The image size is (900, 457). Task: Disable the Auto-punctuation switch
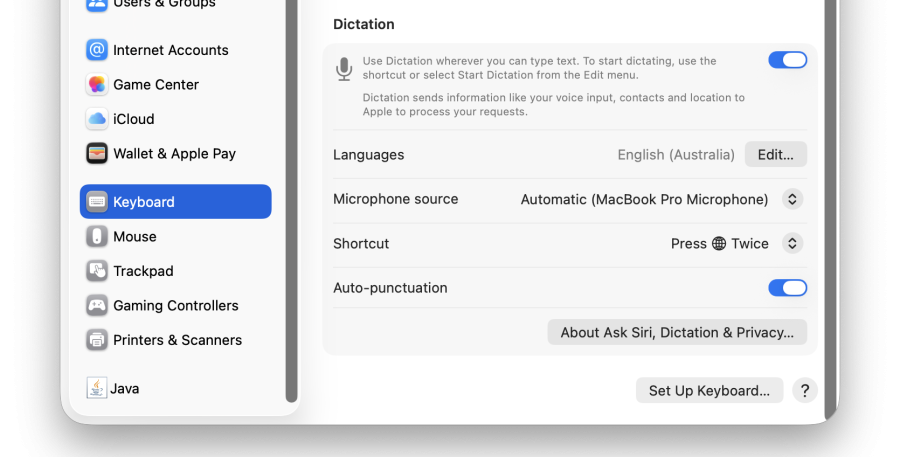coord(788,288)
